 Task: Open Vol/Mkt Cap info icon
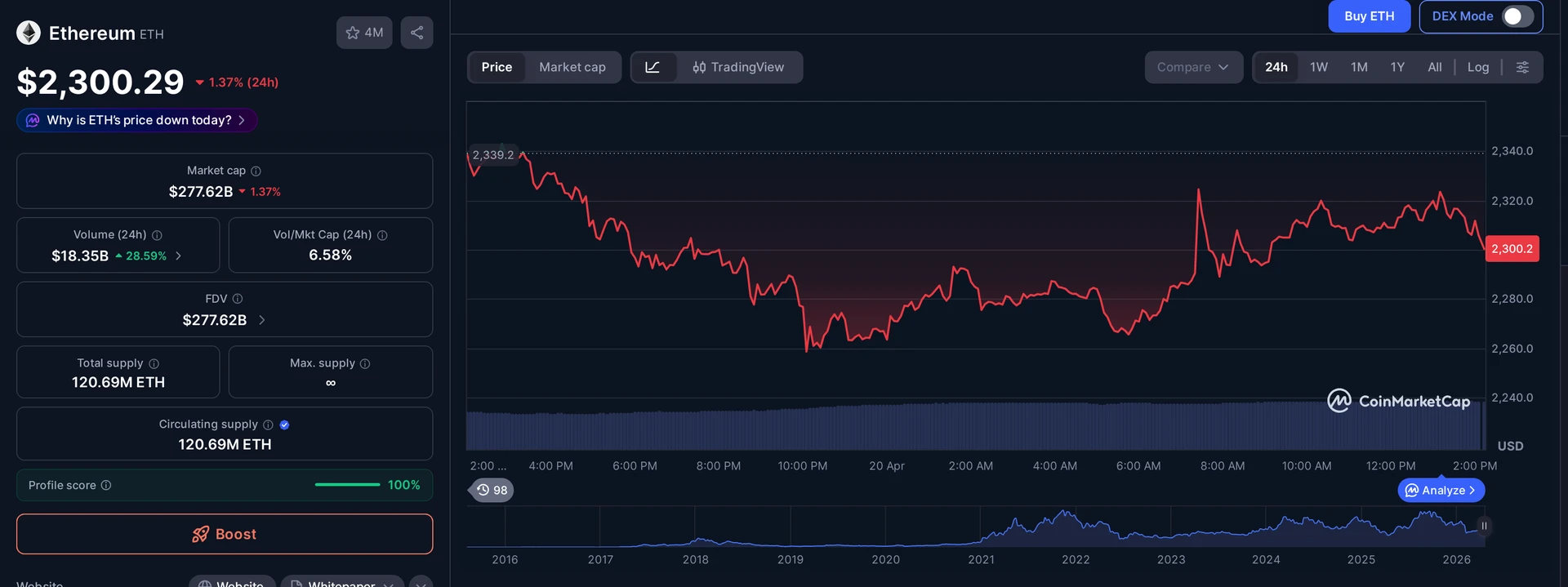pos(382,235)
